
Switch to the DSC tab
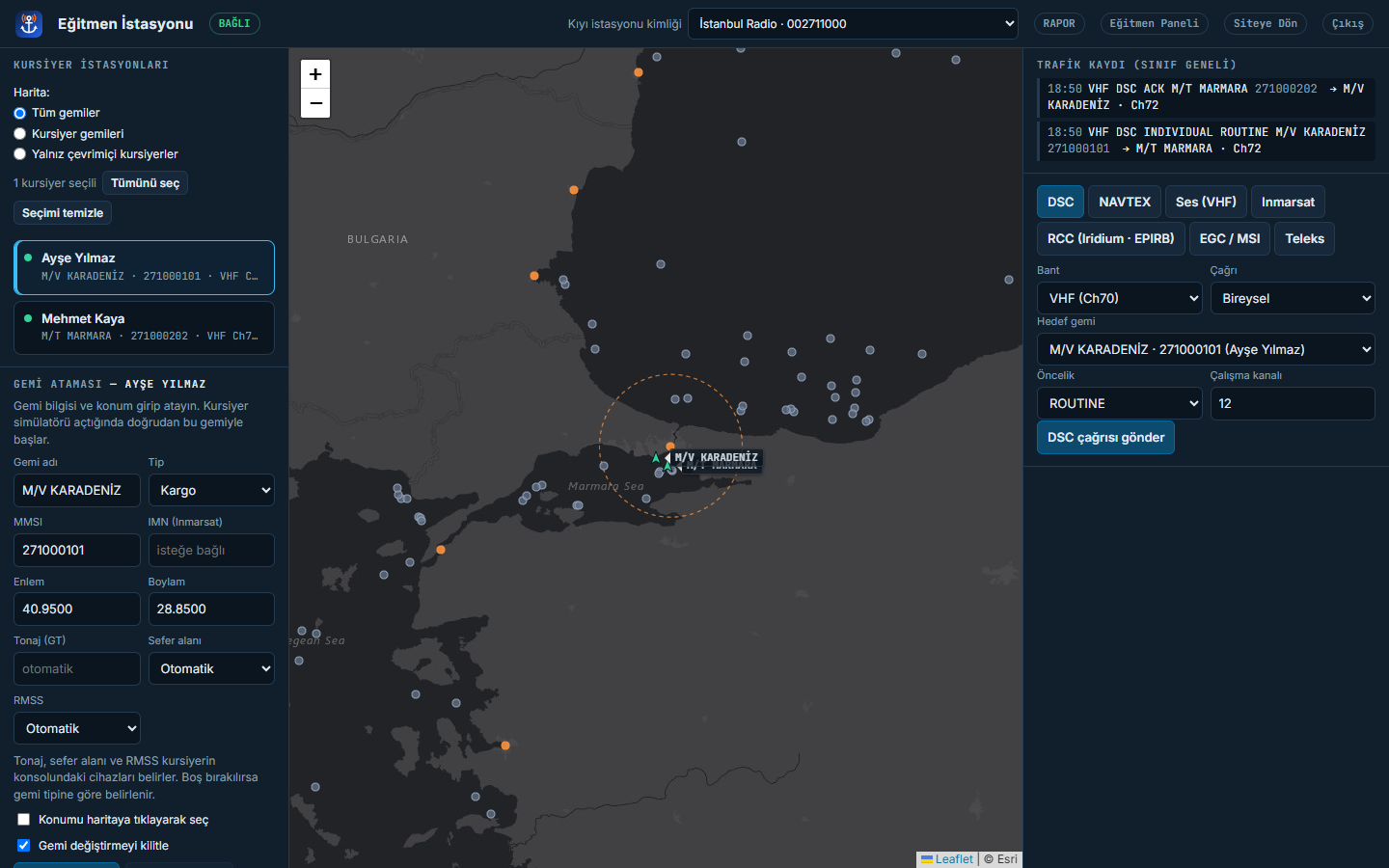[1061, 202]
